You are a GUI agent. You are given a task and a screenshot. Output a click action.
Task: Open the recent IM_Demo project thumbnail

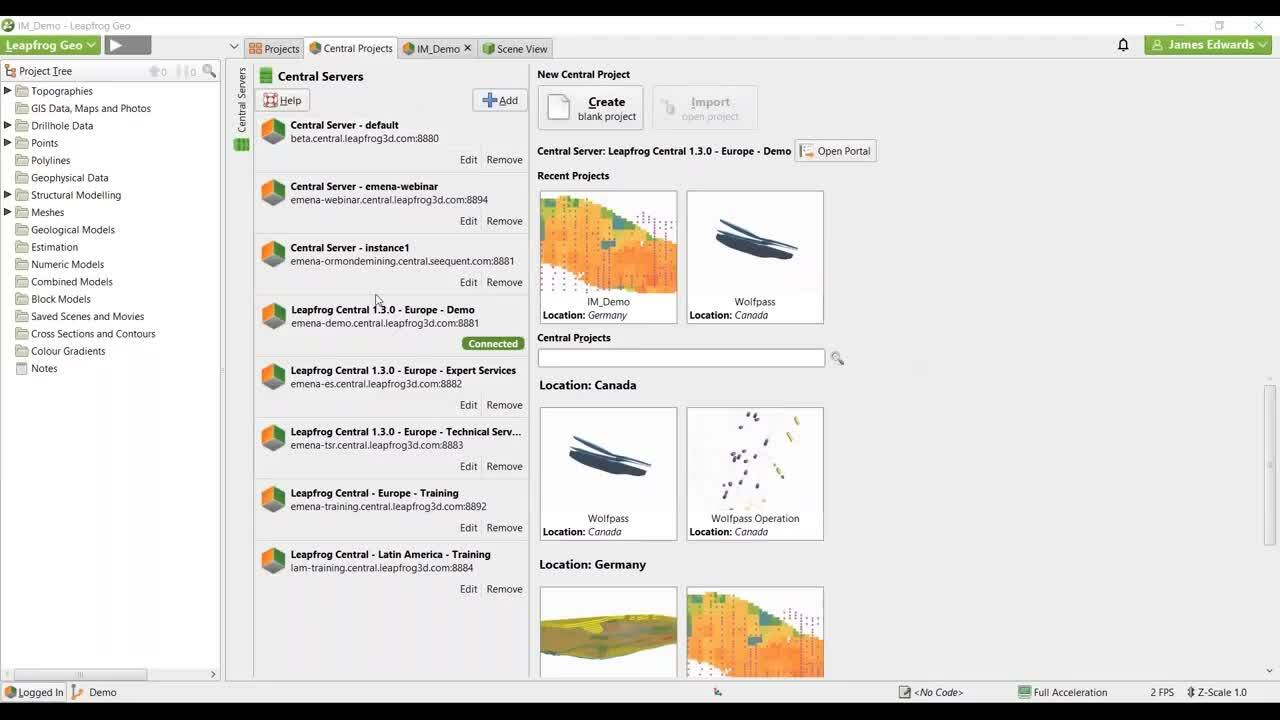coord(608,257)
